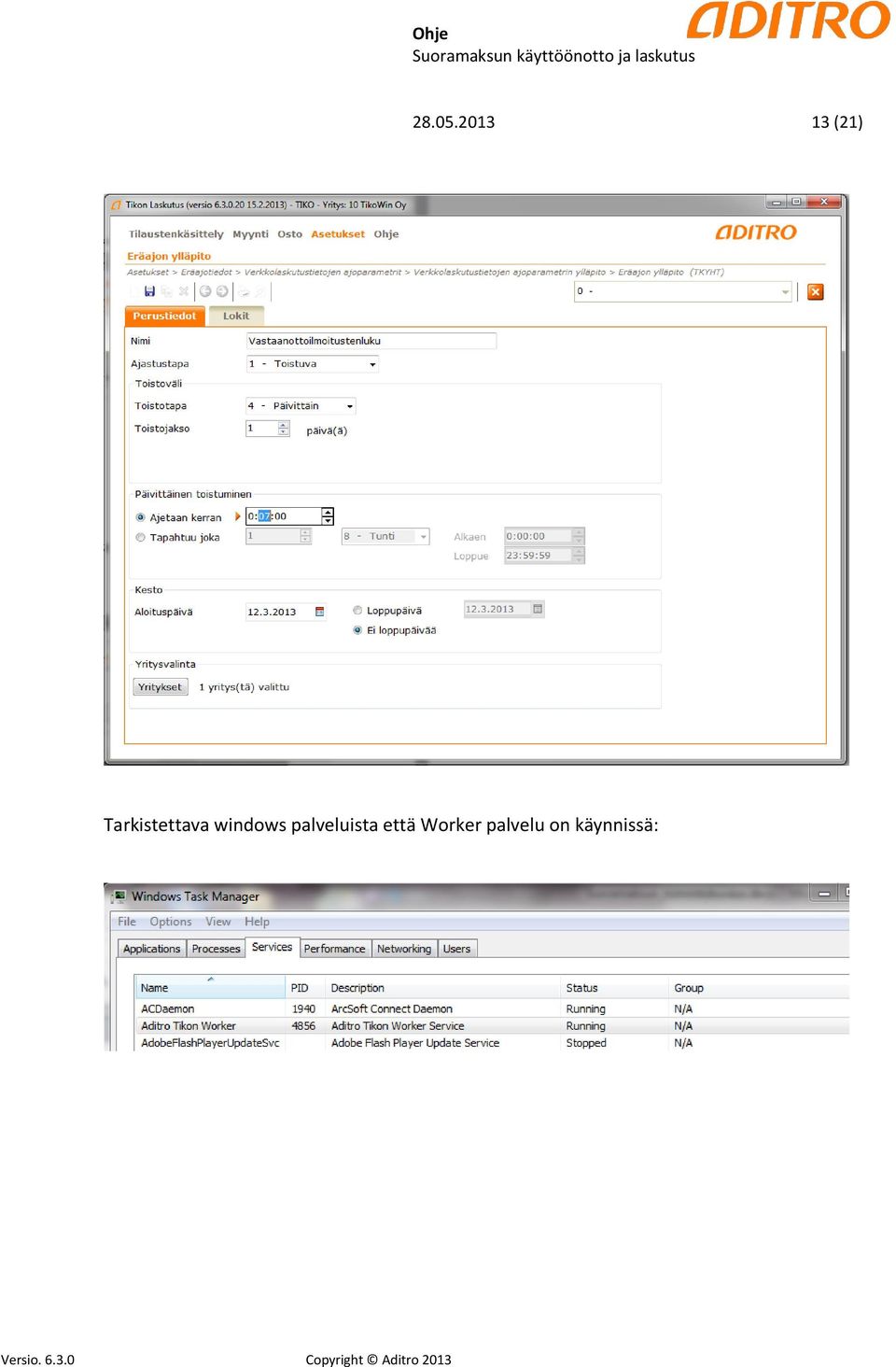Image resolution: width=896 pixels, height=1367 pixels.
Task: Click the blue Save disk icon in toolbar
Action: (x=149, y=291)
